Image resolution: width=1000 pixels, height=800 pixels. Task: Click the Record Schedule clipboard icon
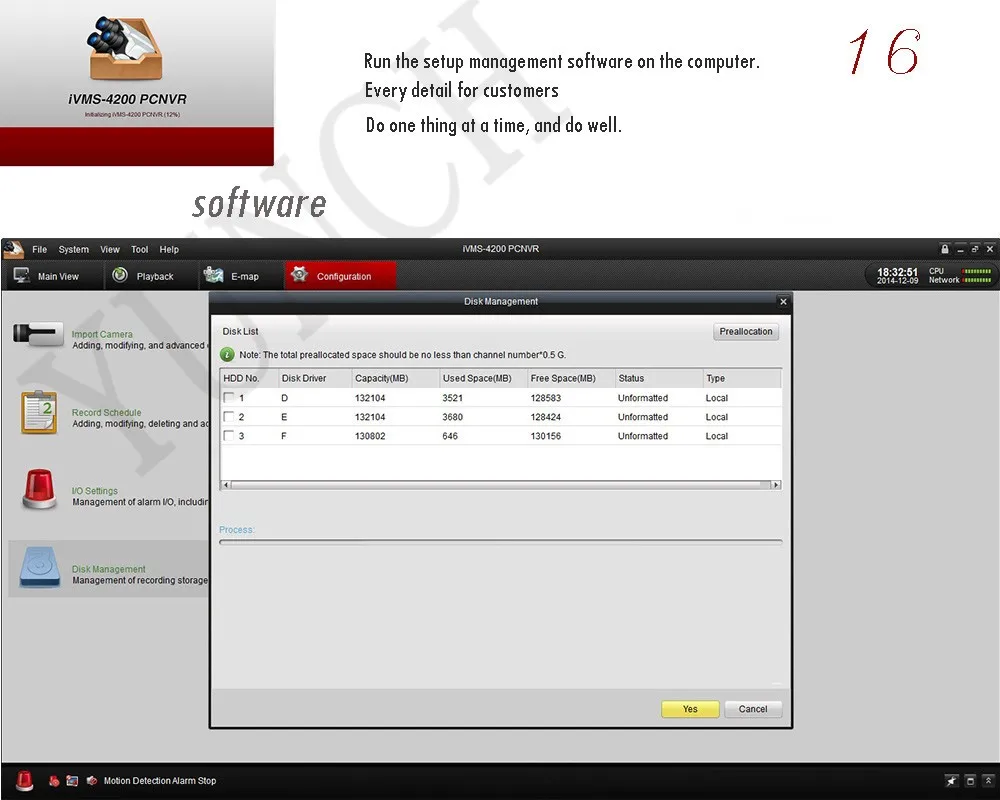(x=40, y=413)
